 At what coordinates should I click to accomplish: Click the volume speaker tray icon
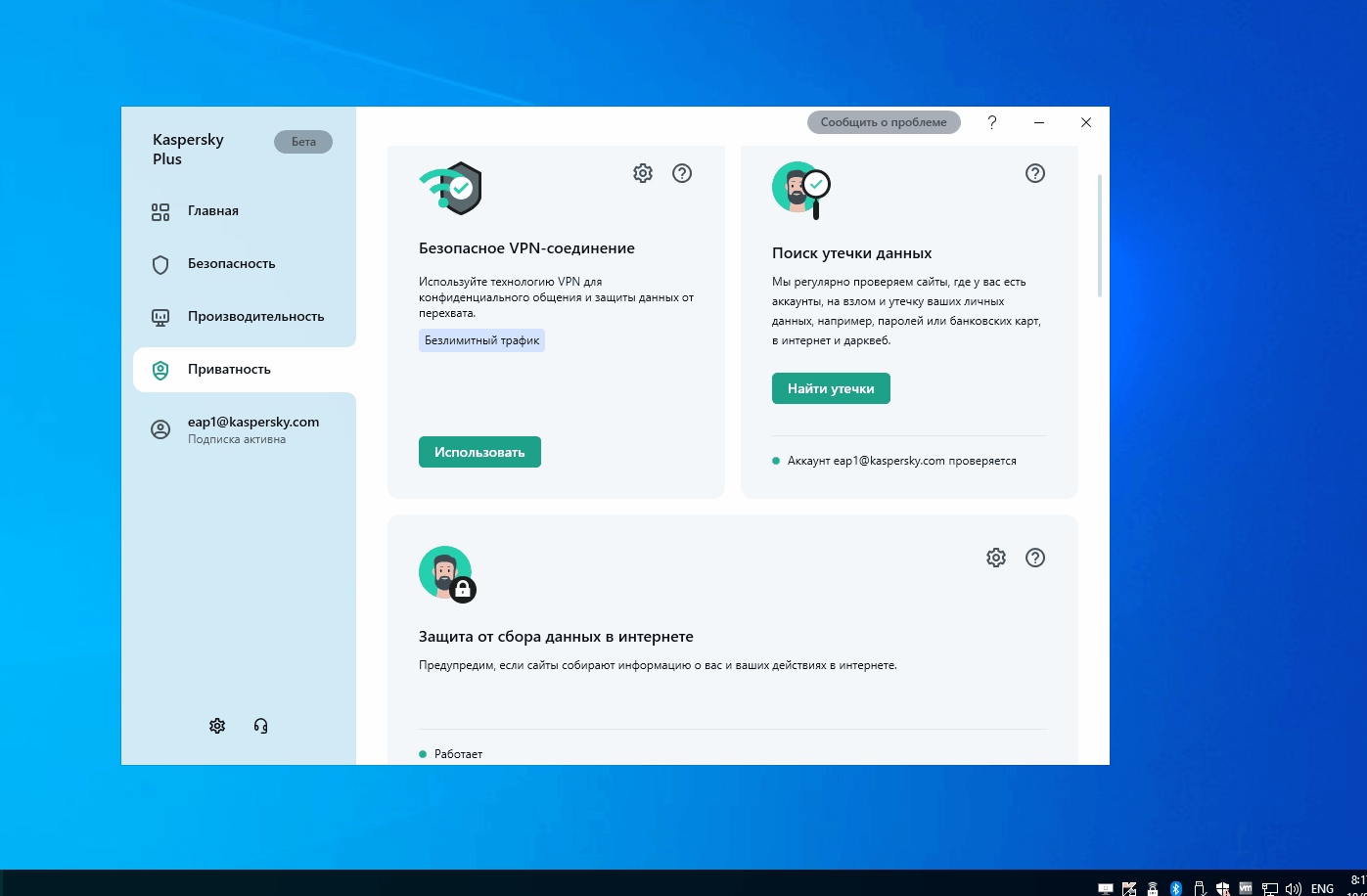point(1293,888)
